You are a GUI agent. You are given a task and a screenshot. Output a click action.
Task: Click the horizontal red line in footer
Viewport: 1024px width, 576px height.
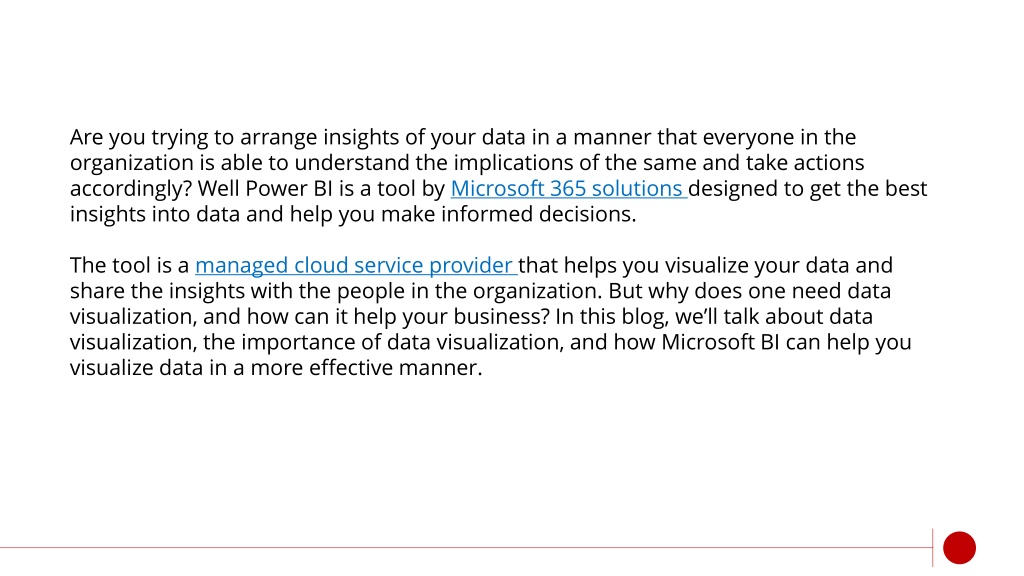coord(466,548)
